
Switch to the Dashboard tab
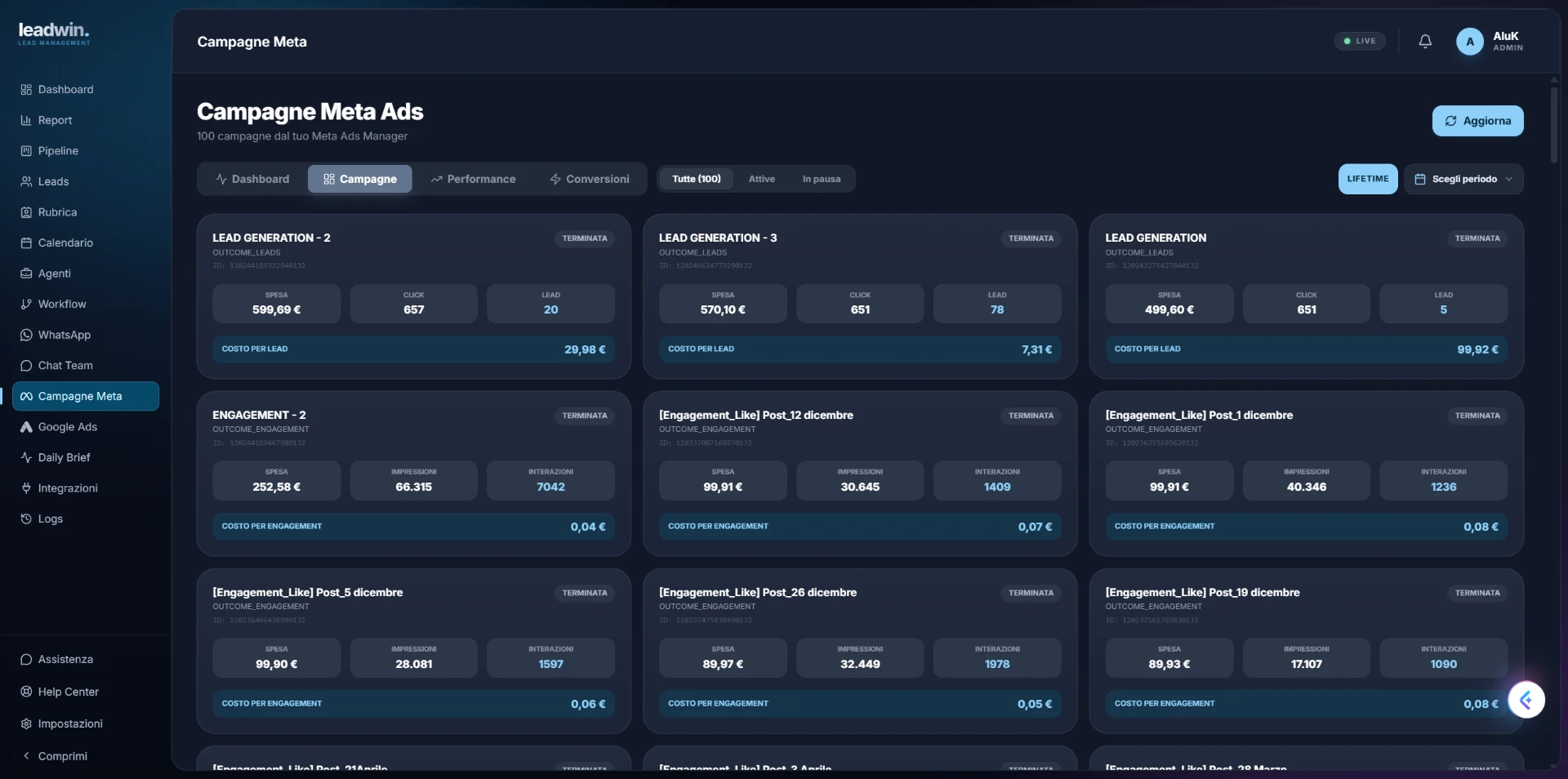[252, 179]
